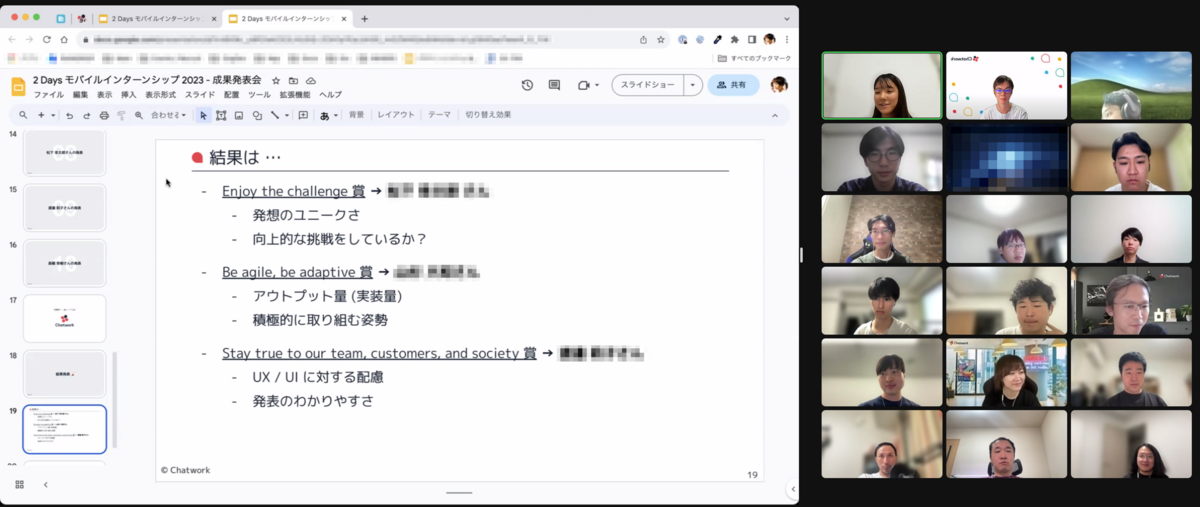Open the browser extensions puzzle icon
Viewport: 1200px width, 507px height.
[734, 40]
